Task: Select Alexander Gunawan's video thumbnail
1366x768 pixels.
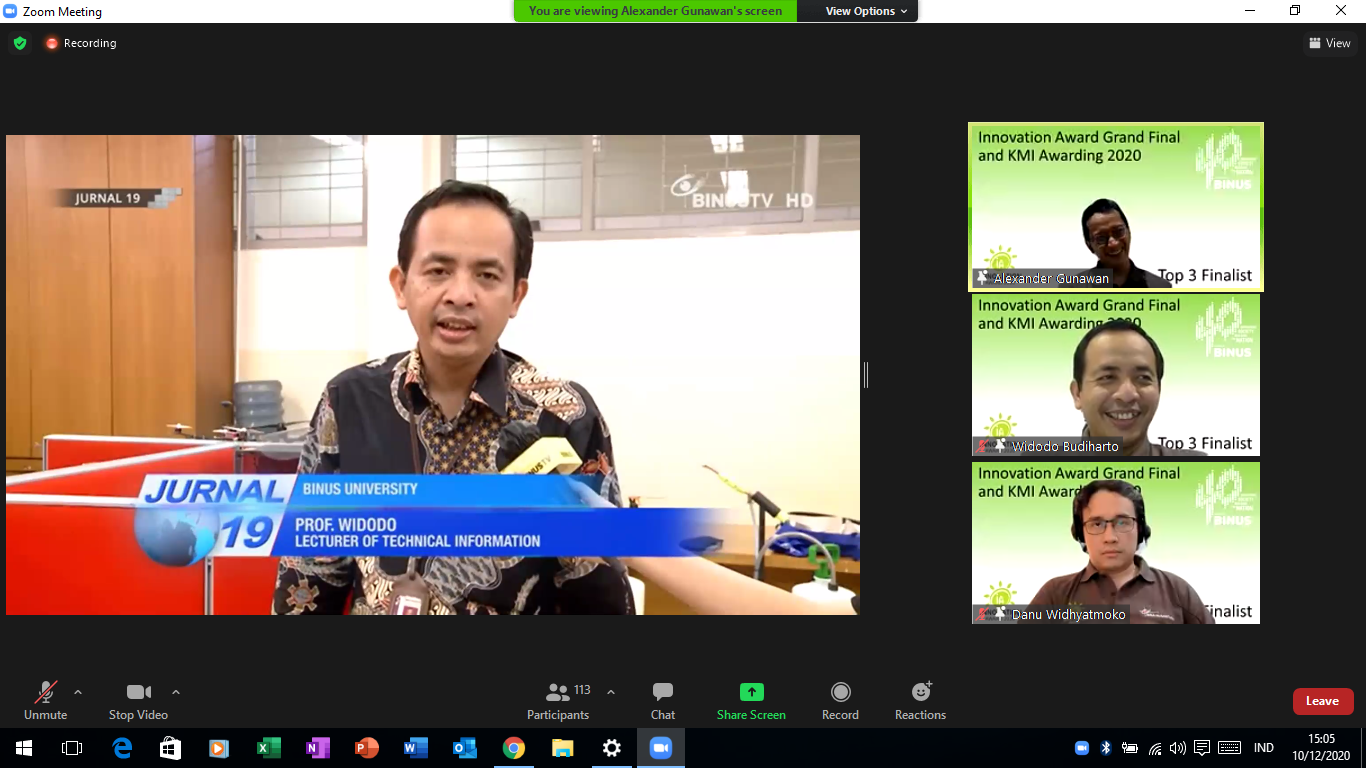Action: [1116, 207]
